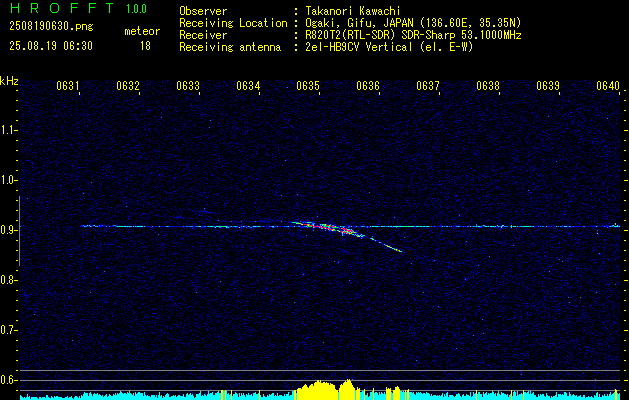Click the Receiving Location label

[233, 23]
